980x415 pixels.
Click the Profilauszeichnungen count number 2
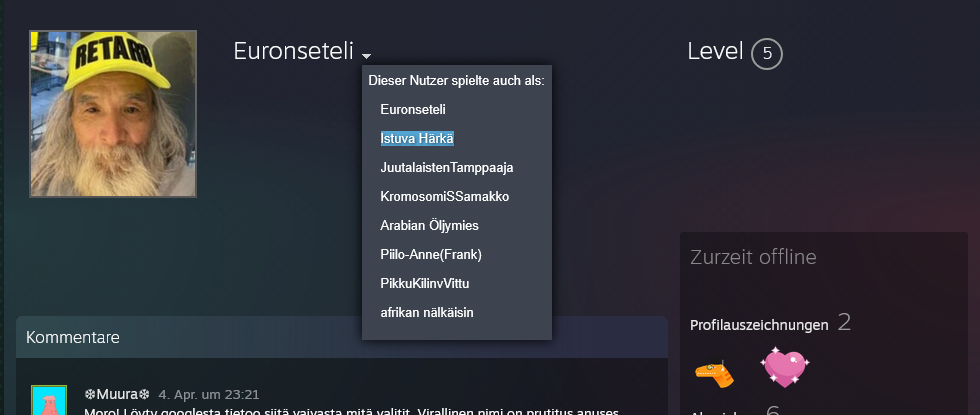(x=844, y=322)
